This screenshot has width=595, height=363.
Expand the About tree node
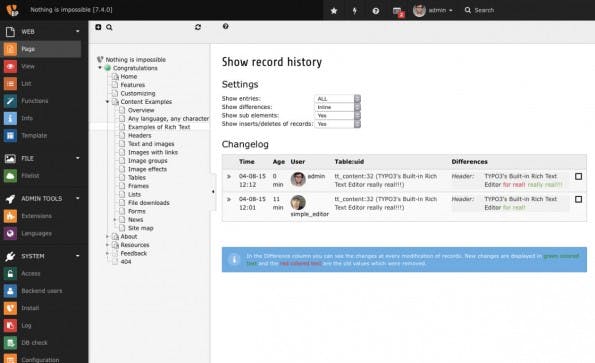tap(107, 236)
